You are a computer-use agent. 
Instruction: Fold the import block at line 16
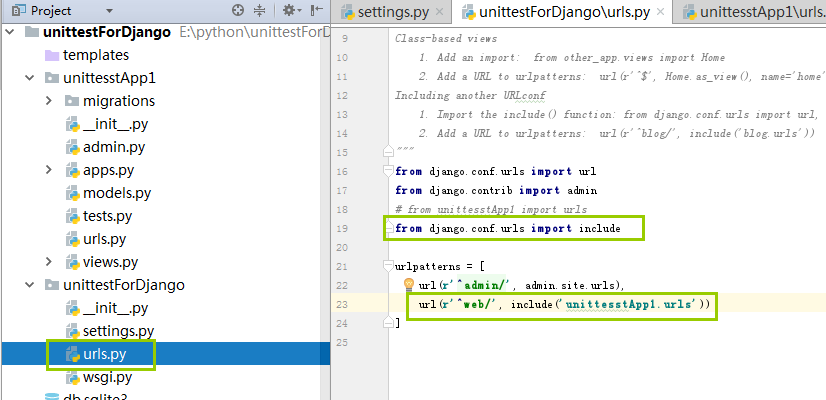click(x=389, y=170)
